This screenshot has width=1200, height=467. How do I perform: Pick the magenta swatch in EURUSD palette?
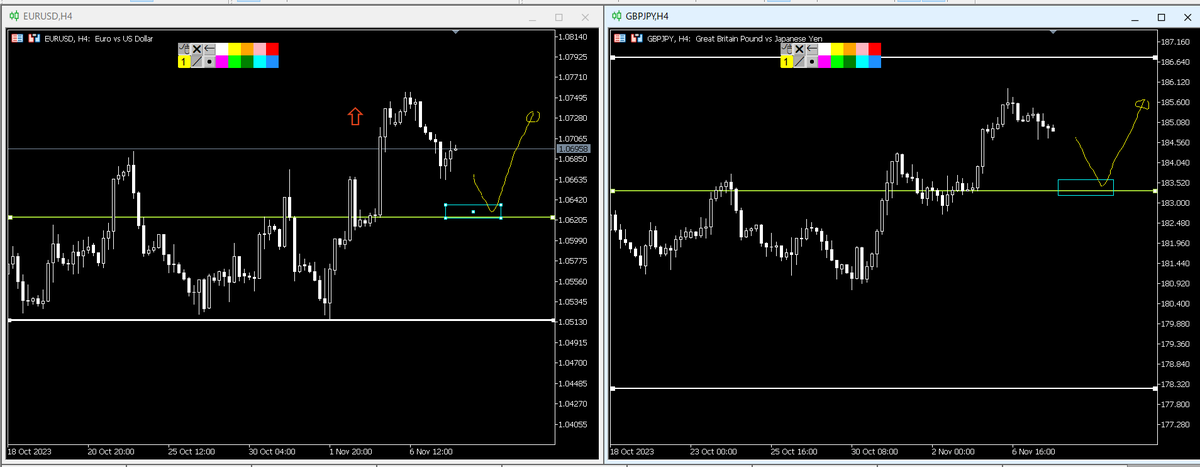tap(222, 62)
